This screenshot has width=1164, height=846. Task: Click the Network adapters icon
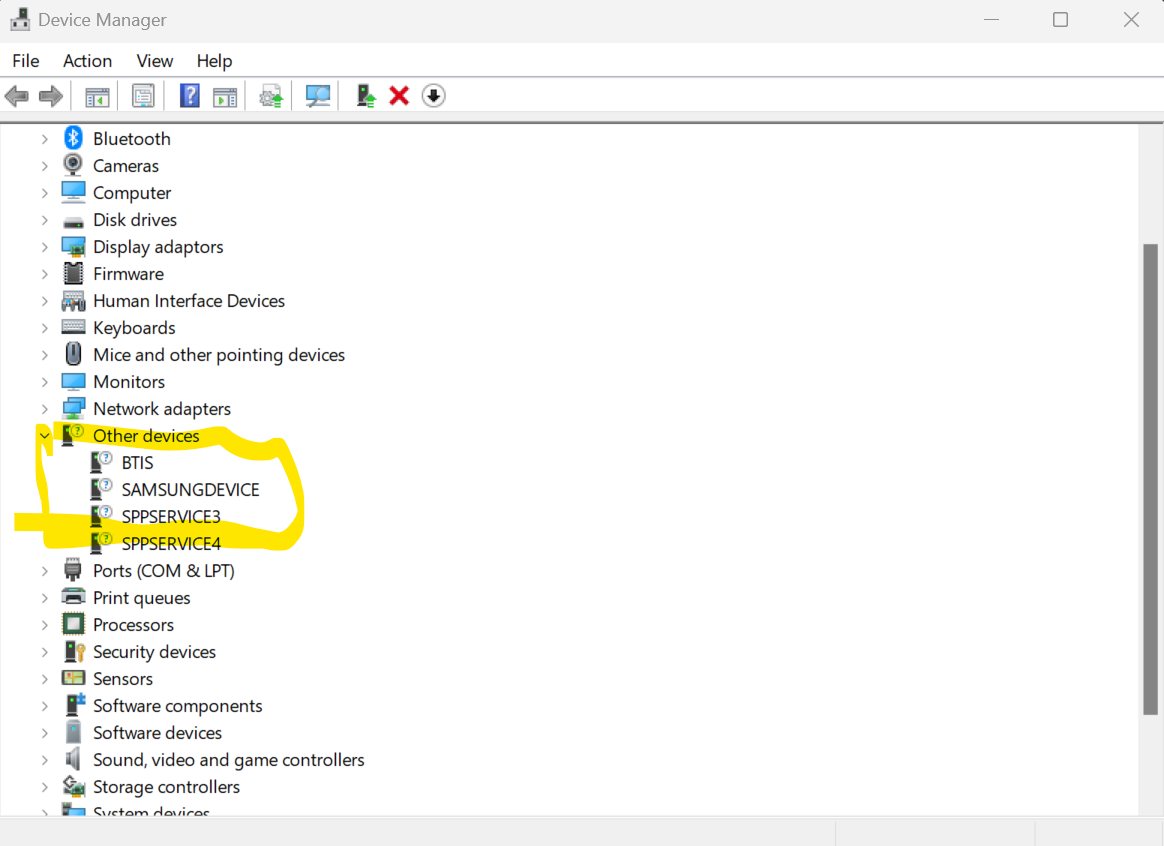pyautogui.click(x=73, y=408)
